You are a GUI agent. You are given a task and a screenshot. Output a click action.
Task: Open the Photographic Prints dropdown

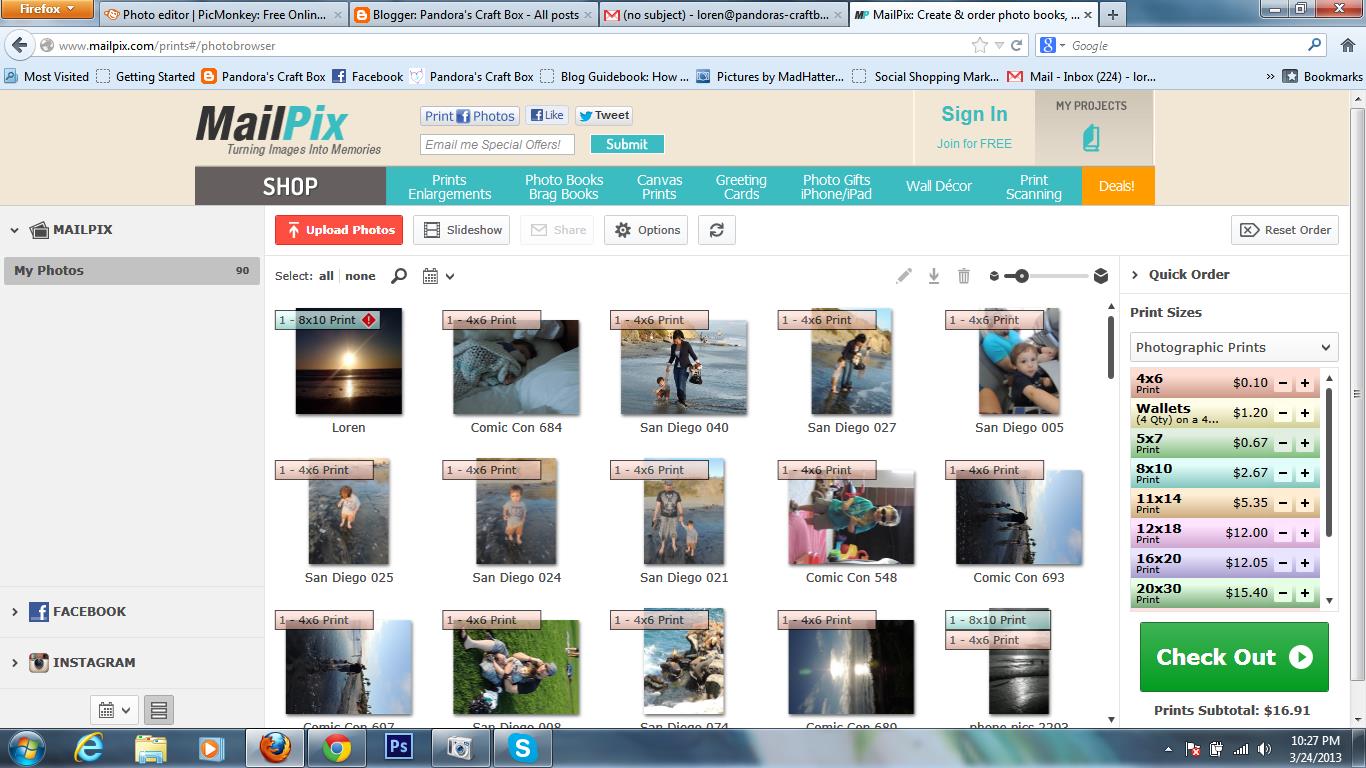(x=1233, y=347)
